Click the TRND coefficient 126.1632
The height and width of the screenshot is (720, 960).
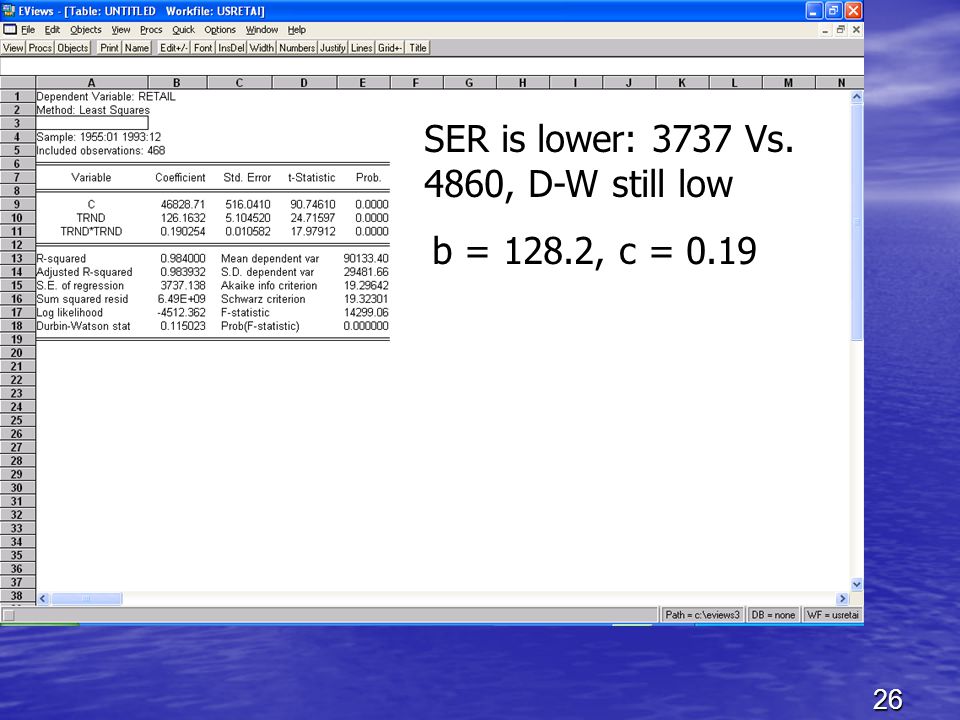coord(183,218)
